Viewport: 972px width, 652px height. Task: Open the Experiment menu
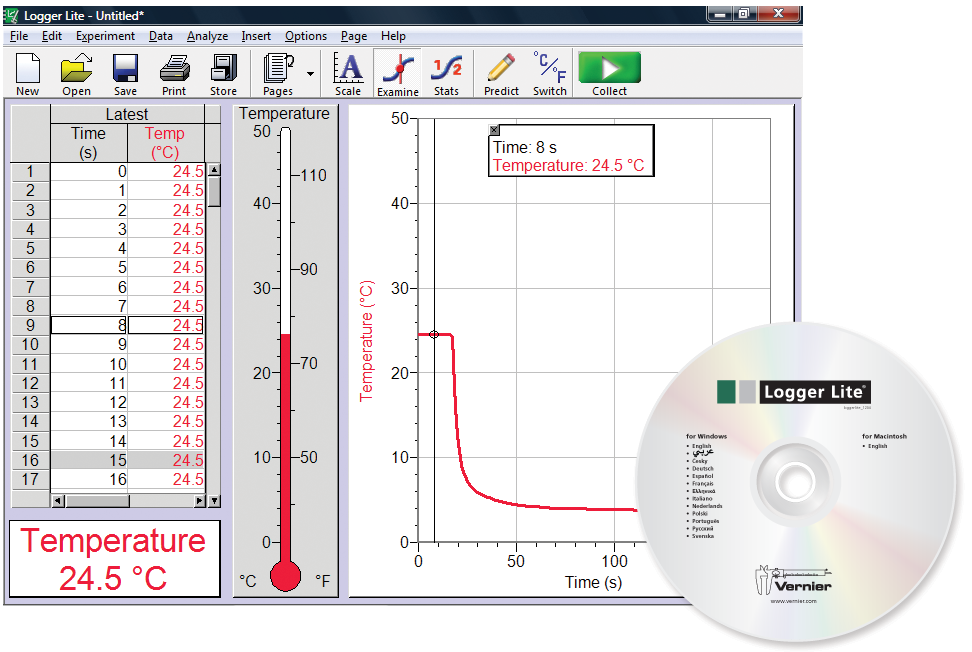coord(105,36)
